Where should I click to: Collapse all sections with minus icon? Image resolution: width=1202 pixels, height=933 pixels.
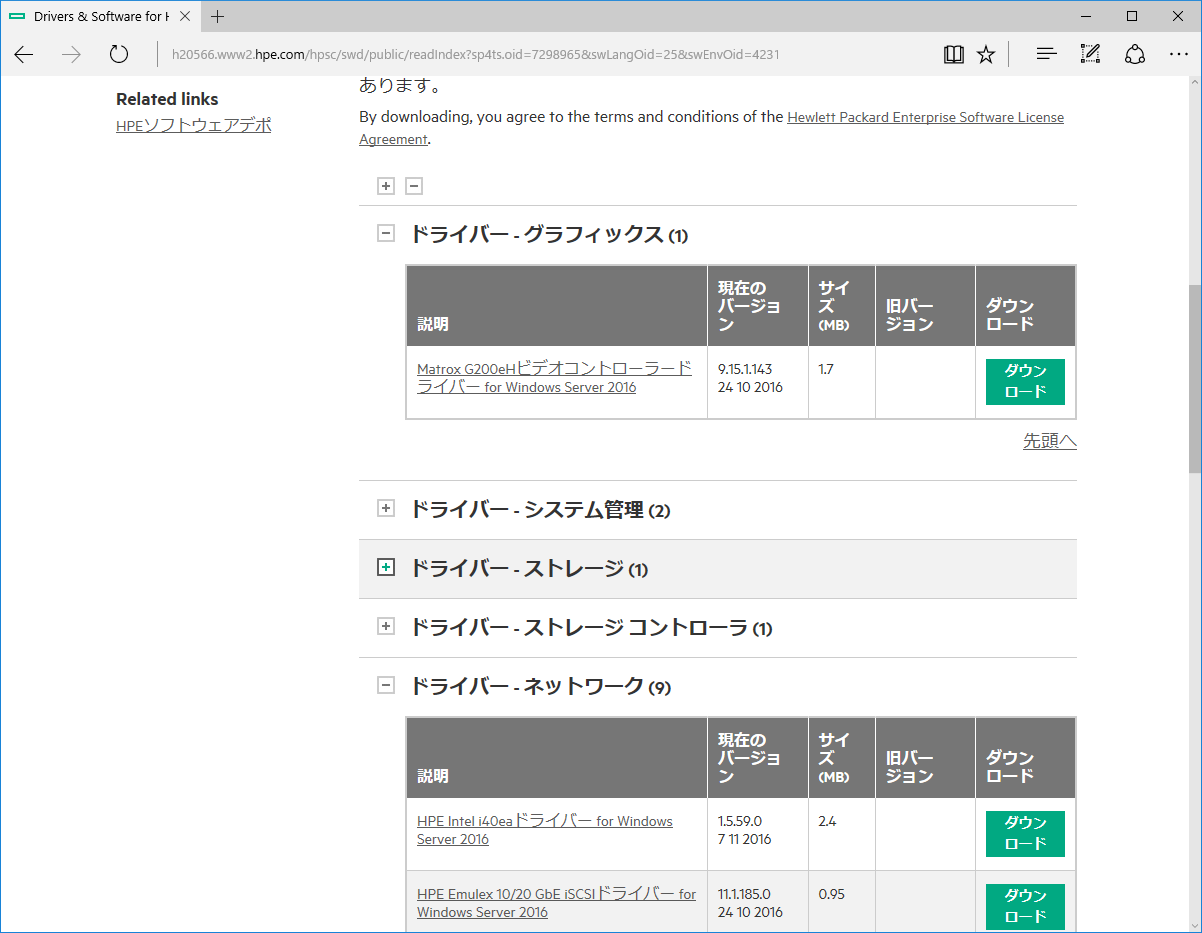(414, 186)
